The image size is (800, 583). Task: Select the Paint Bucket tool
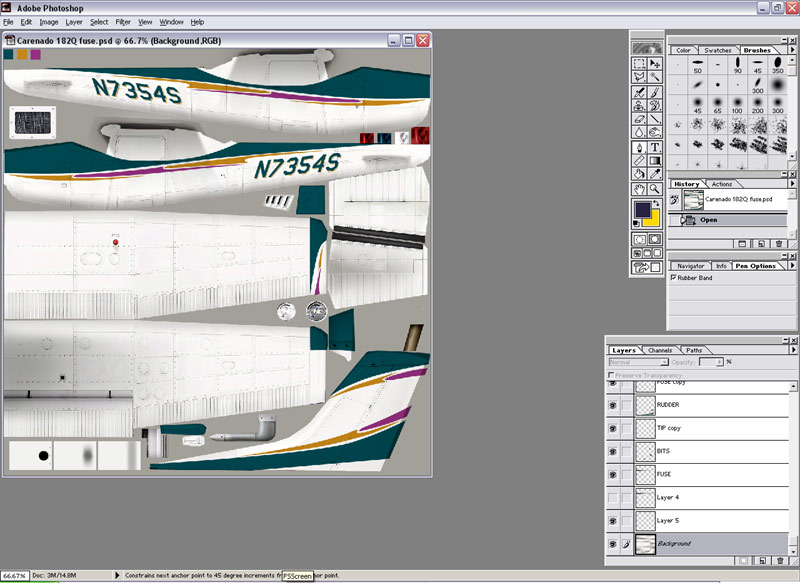click(639, 174)
